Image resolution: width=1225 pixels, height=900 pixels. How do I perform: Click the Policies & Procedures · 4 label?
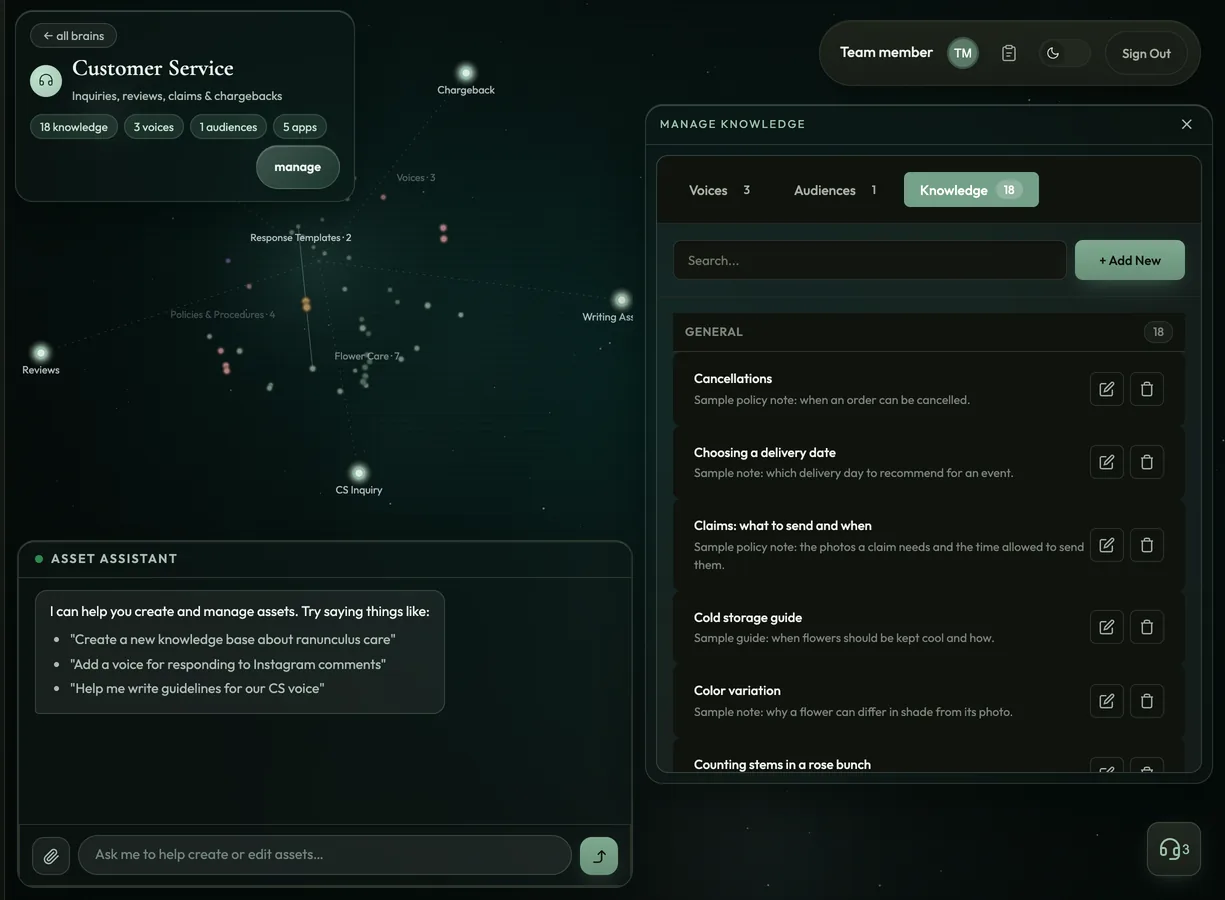coord(222,314)
